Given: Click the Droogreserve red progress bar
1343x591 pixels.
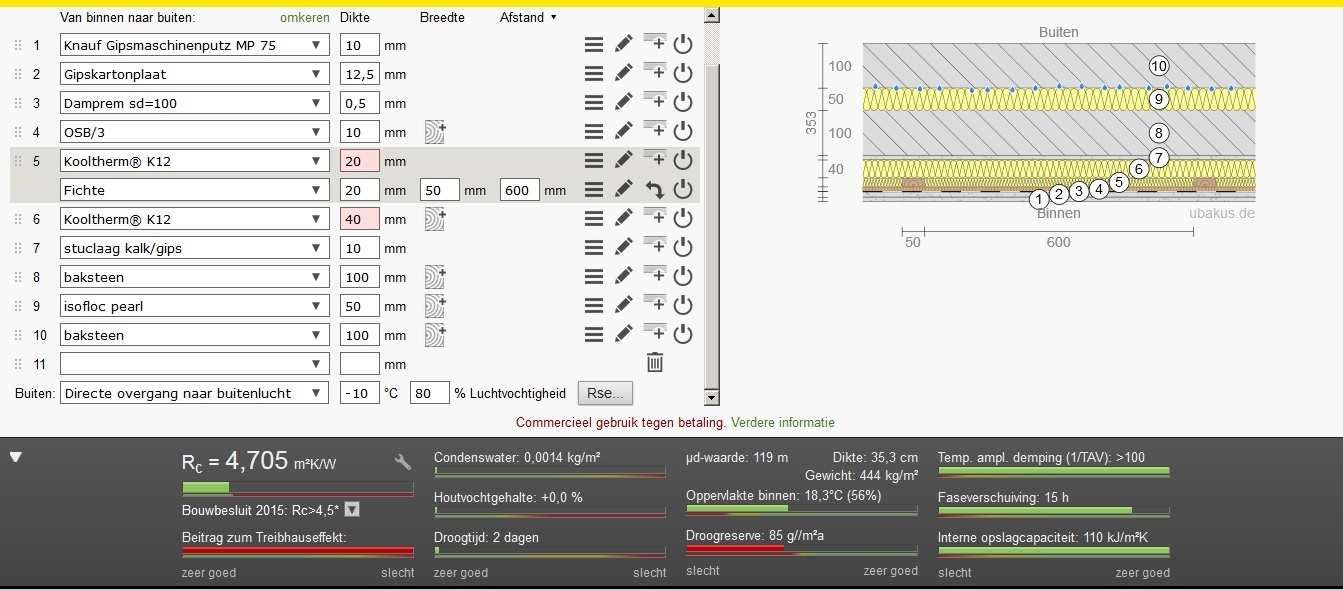Looking at the screenshot, I should point(802,549).
